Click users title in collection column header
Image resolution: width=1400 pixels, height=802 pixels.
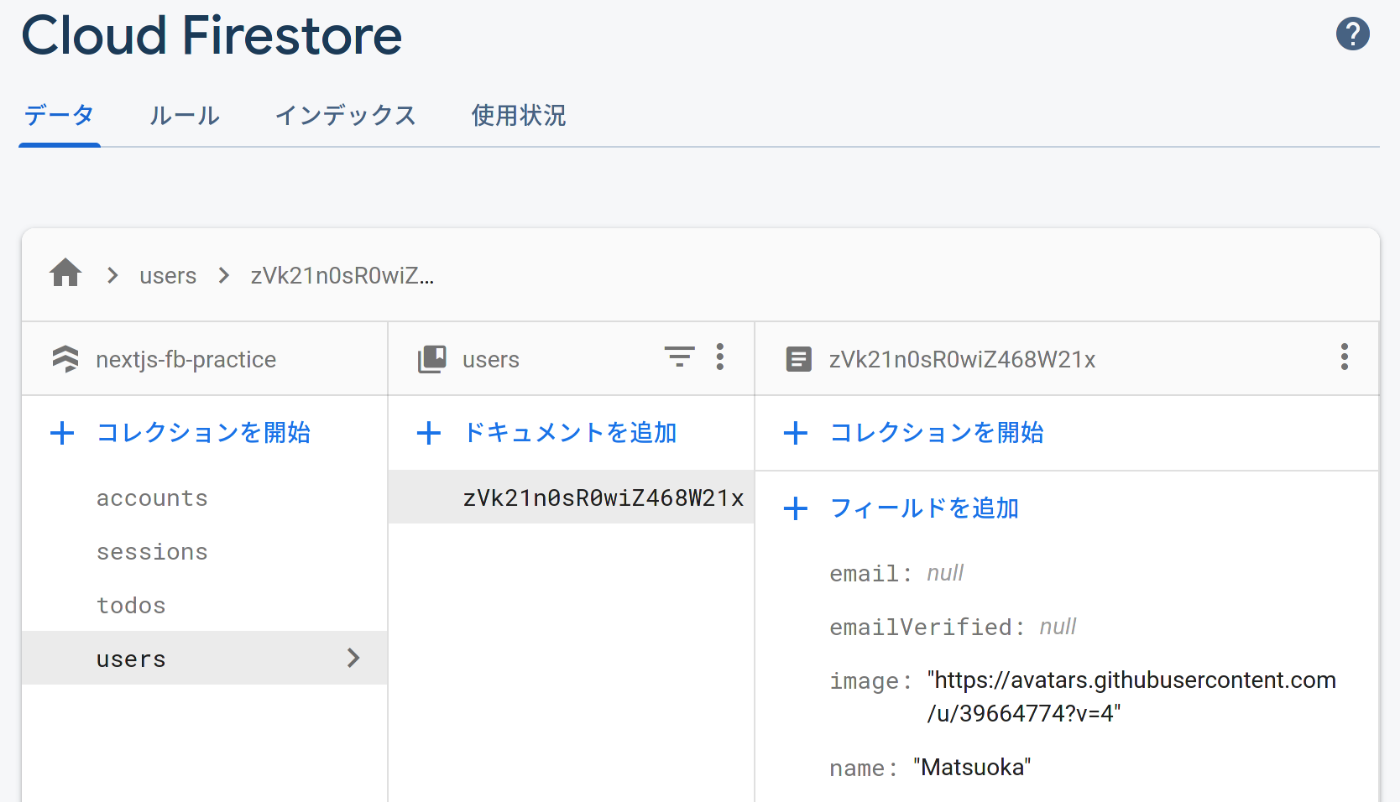point(491,359)
